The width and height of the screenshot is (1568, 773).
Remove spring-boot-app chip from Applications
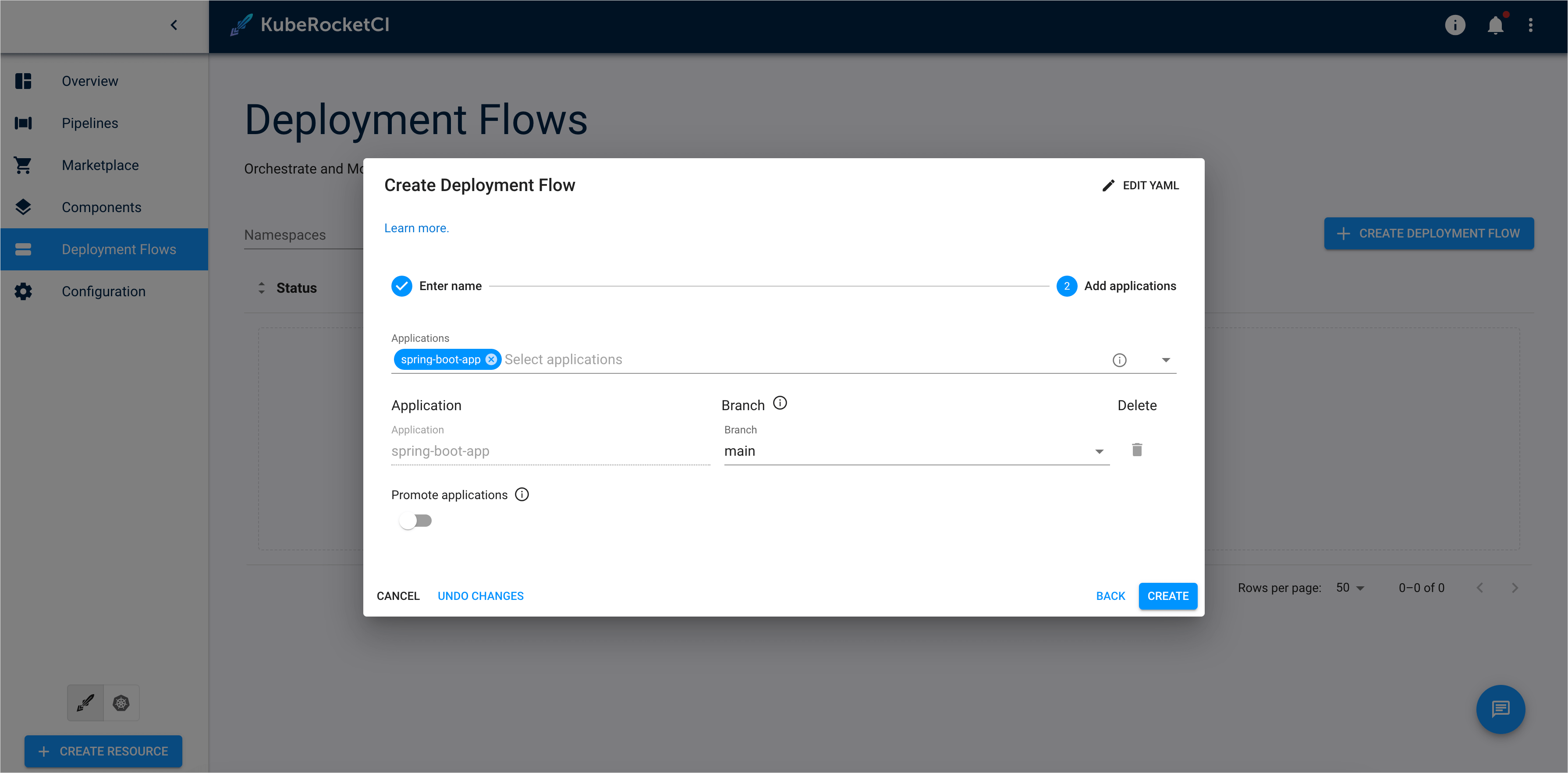click(x=491, y=359)
